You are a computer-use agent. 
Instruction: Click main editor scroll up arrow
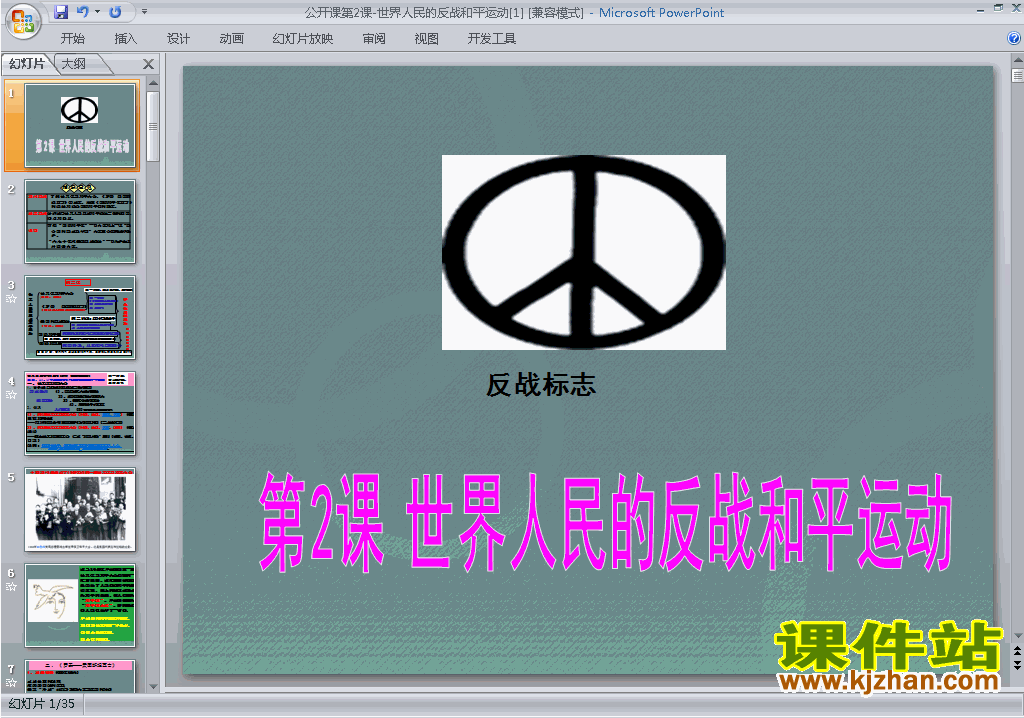click(x=1017, y=61)
